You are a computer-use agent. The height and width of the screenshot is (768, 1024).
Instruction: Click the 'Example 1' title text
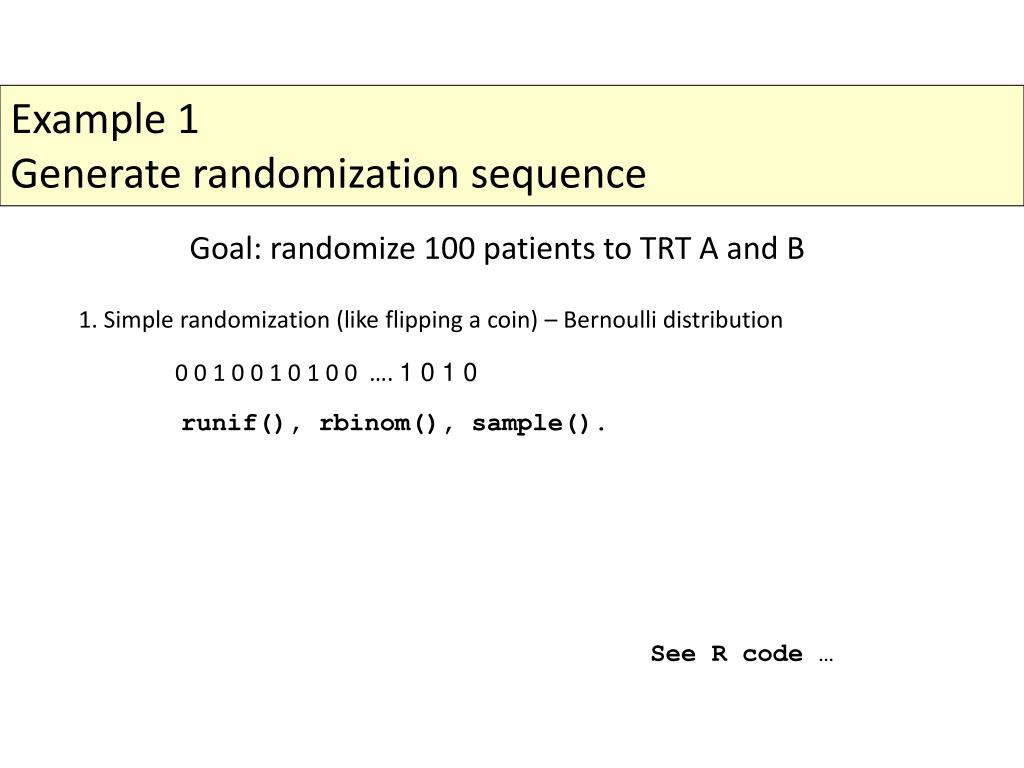(x=104, y=120)
